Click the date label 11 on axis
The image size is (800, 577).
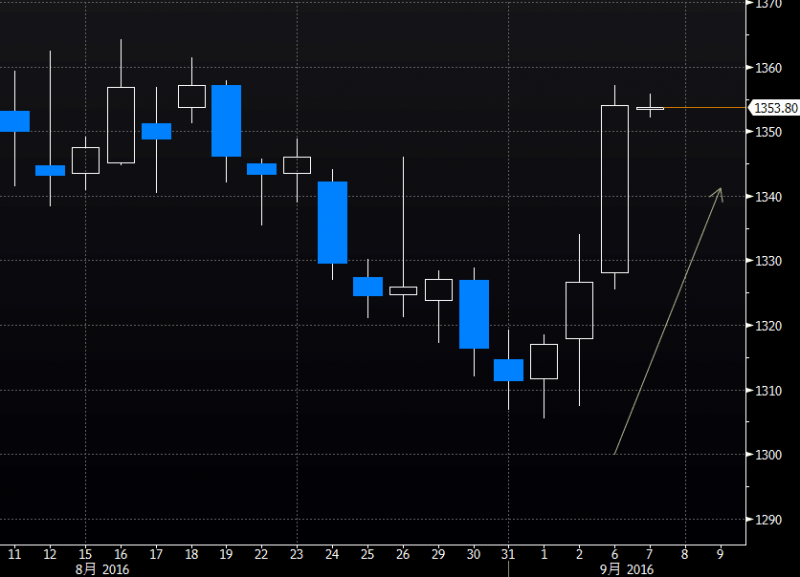tap(14, 554)
